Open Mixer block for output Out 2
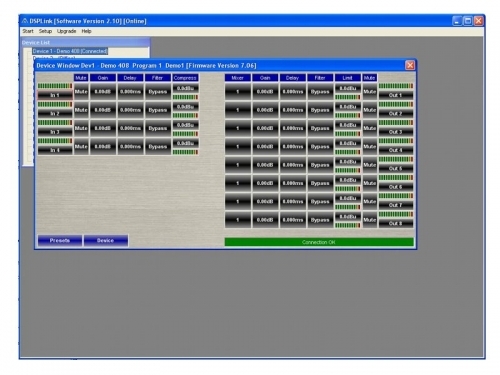 (x=237, y=110)
